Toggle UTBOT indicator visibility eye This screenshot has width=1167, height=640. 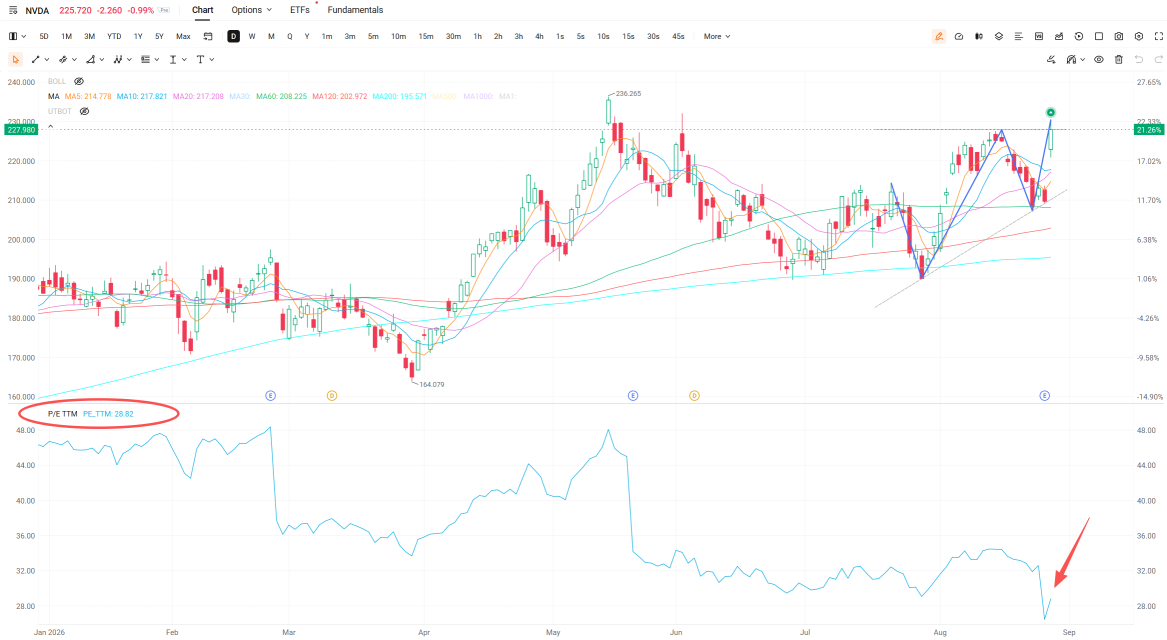tap(84, 112)
